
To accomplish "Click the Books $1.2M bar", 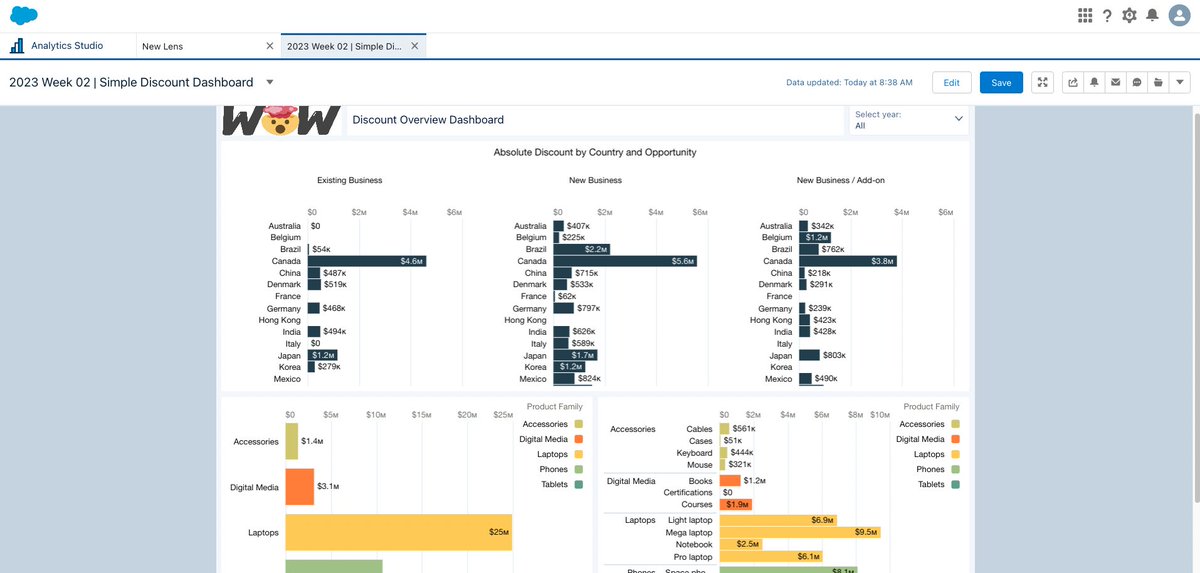I will coord(730,481).
